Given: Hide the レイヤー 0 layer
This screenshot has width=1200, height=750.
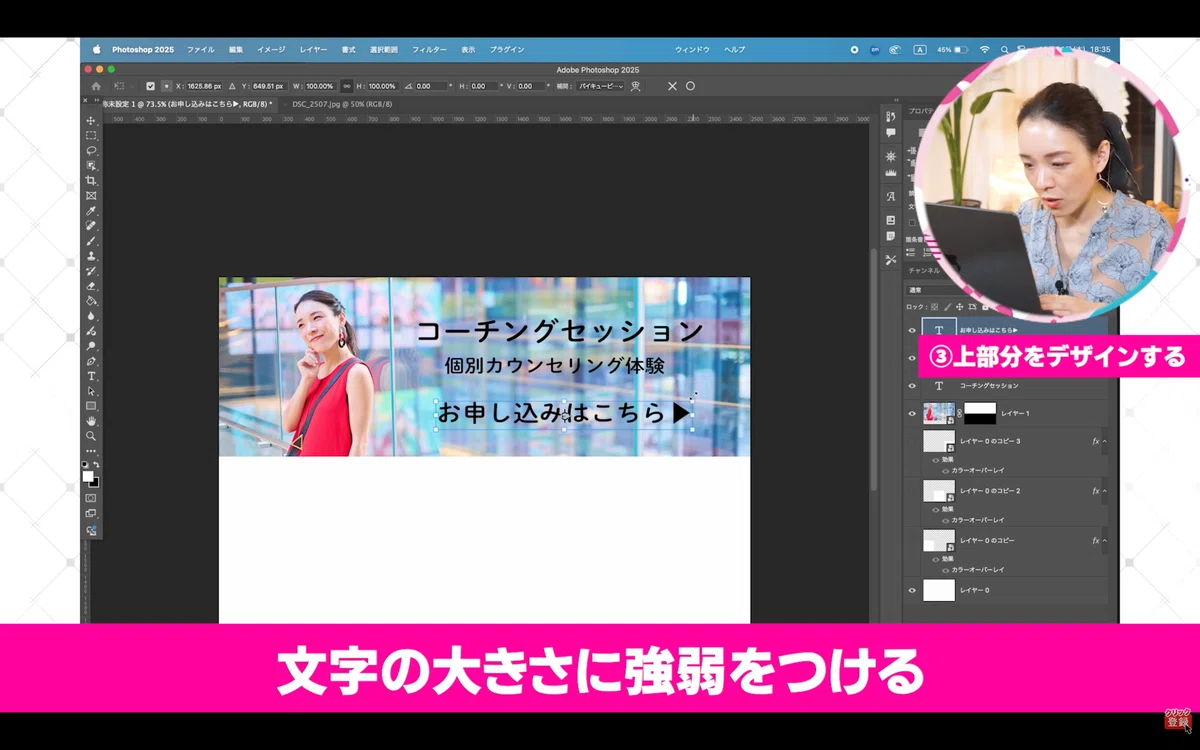Looking at the screenshot, I should [x=911, y=590].
